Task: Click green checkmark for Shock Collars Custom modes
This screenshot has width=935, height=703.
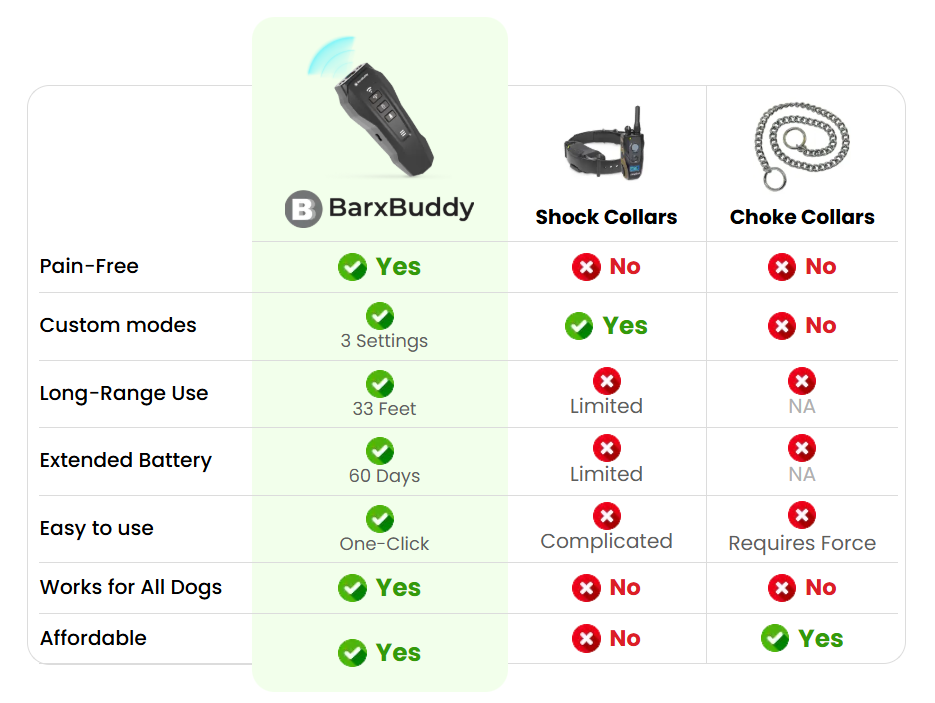Action: [x=579, y=326]
